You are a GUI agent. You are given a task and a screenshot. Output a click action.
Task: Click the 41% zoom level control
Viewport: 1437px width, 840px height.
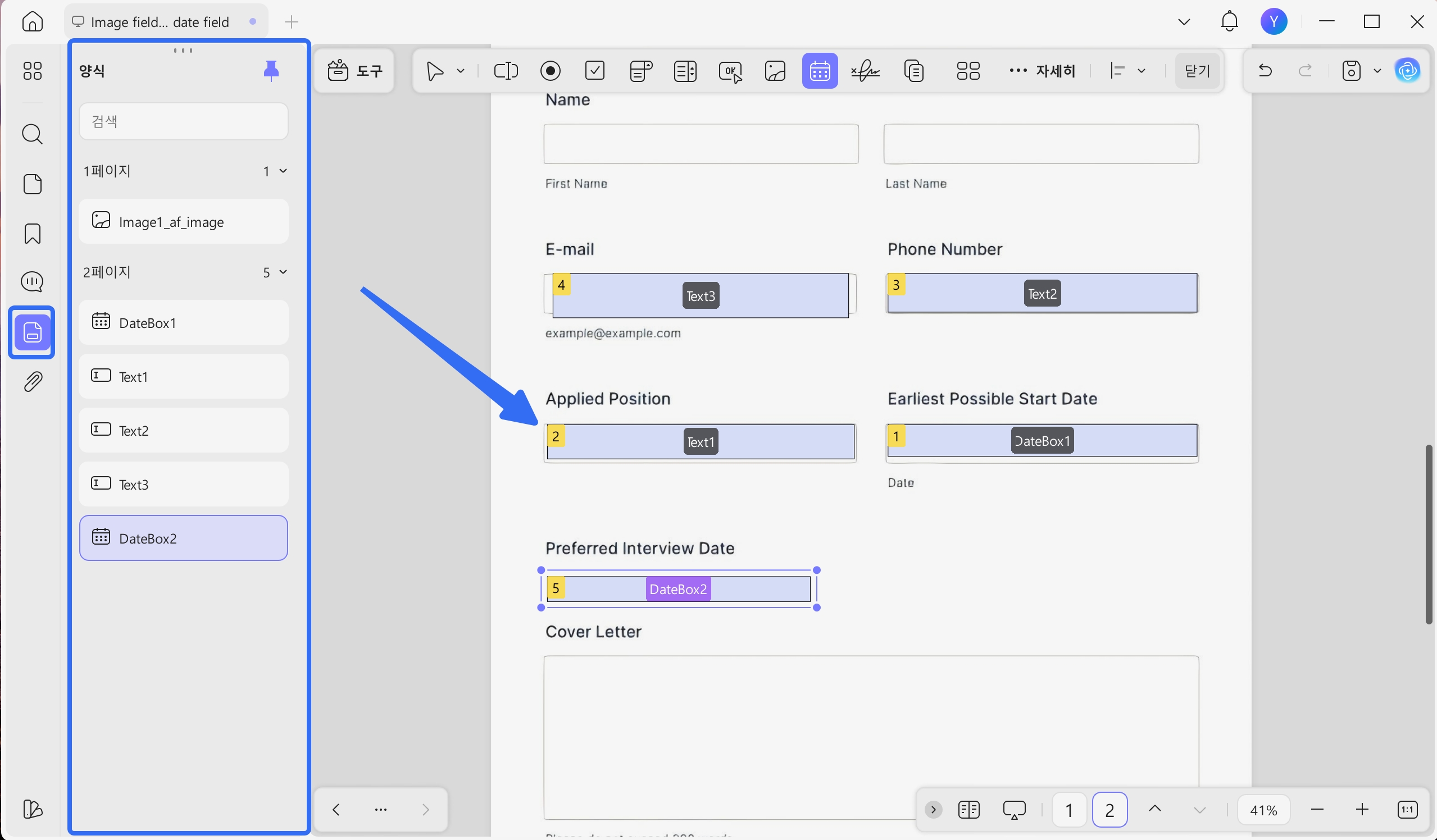[x=1263, y=809]
